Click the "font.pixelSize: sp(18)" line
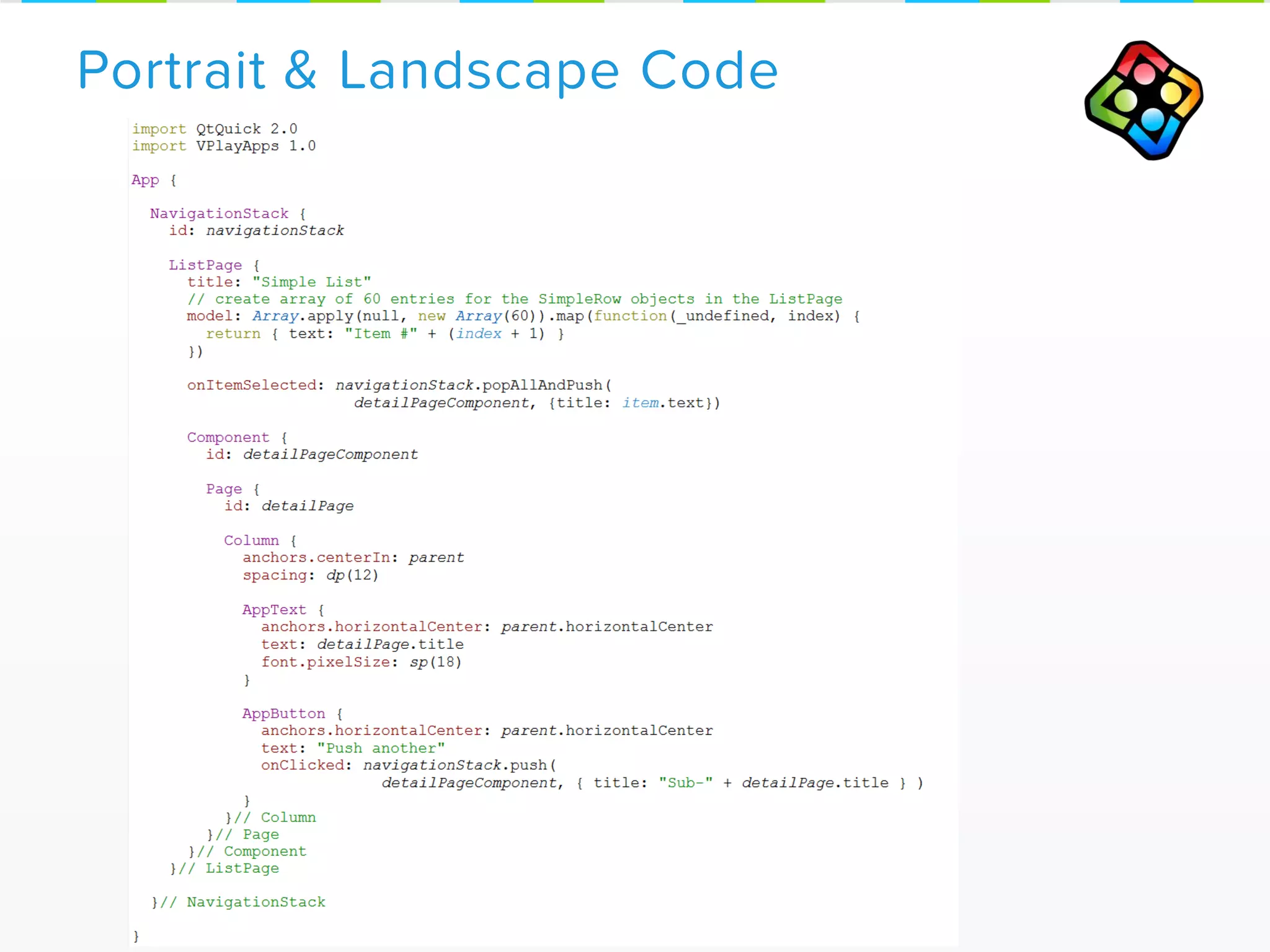Viewport: 1270px width, 952px height. 362,662
